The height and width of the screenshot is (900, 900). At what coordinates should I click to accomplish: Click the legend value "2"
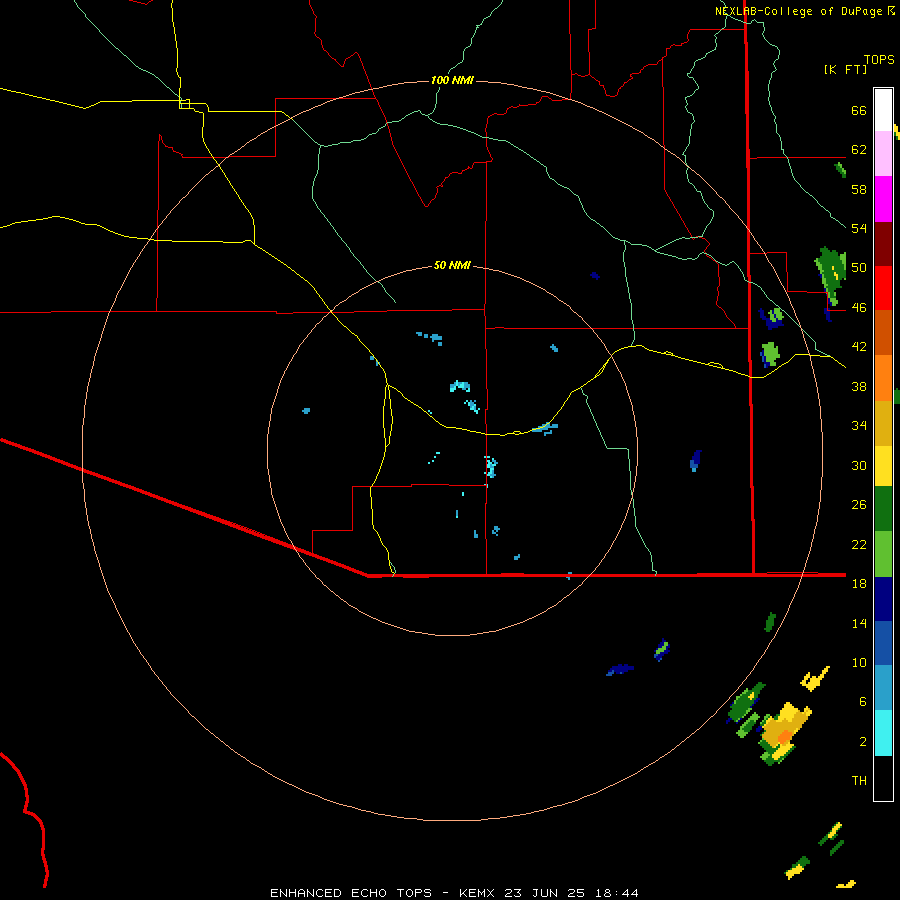tap(863, 742)
